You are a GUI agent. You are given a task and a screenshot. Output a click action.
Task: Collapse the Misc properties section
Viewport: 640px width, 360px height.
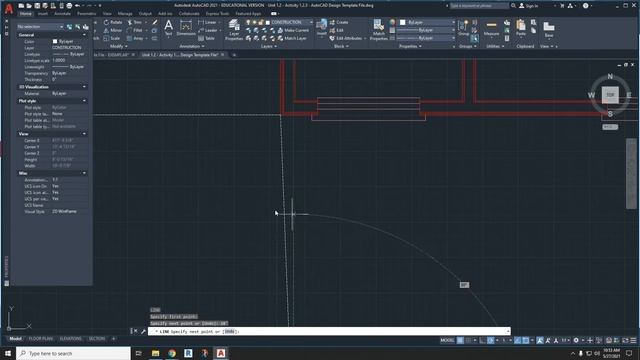tap(84, 173)
